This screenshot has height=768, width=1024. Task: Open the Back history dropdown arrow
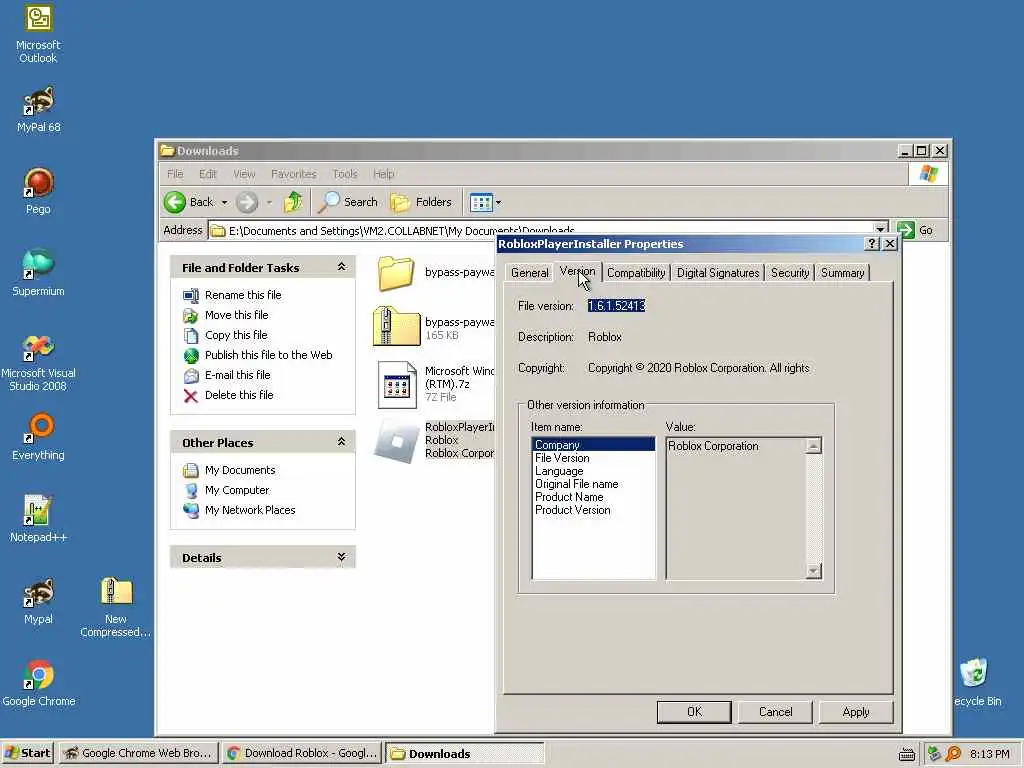224,202
